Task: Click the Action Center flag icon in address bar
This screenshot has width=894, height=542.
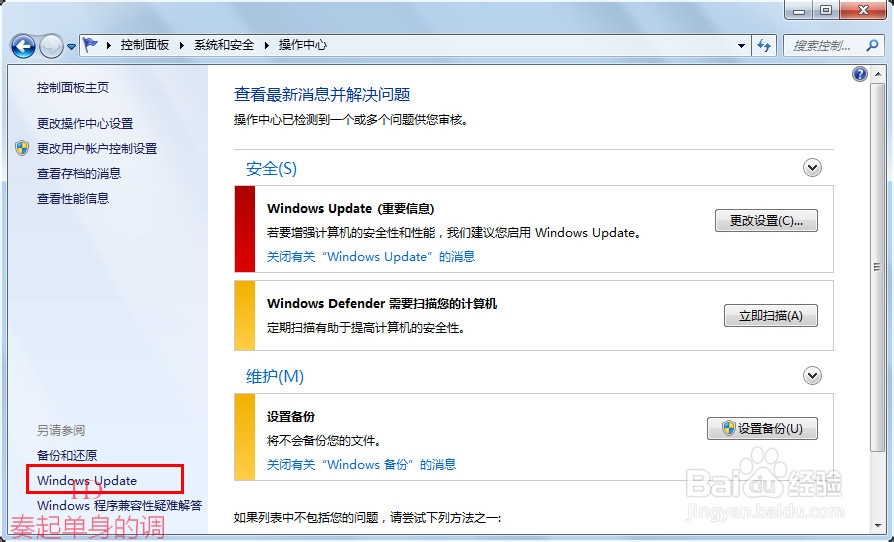Action: pyautogui.click(x=91, y=44)
